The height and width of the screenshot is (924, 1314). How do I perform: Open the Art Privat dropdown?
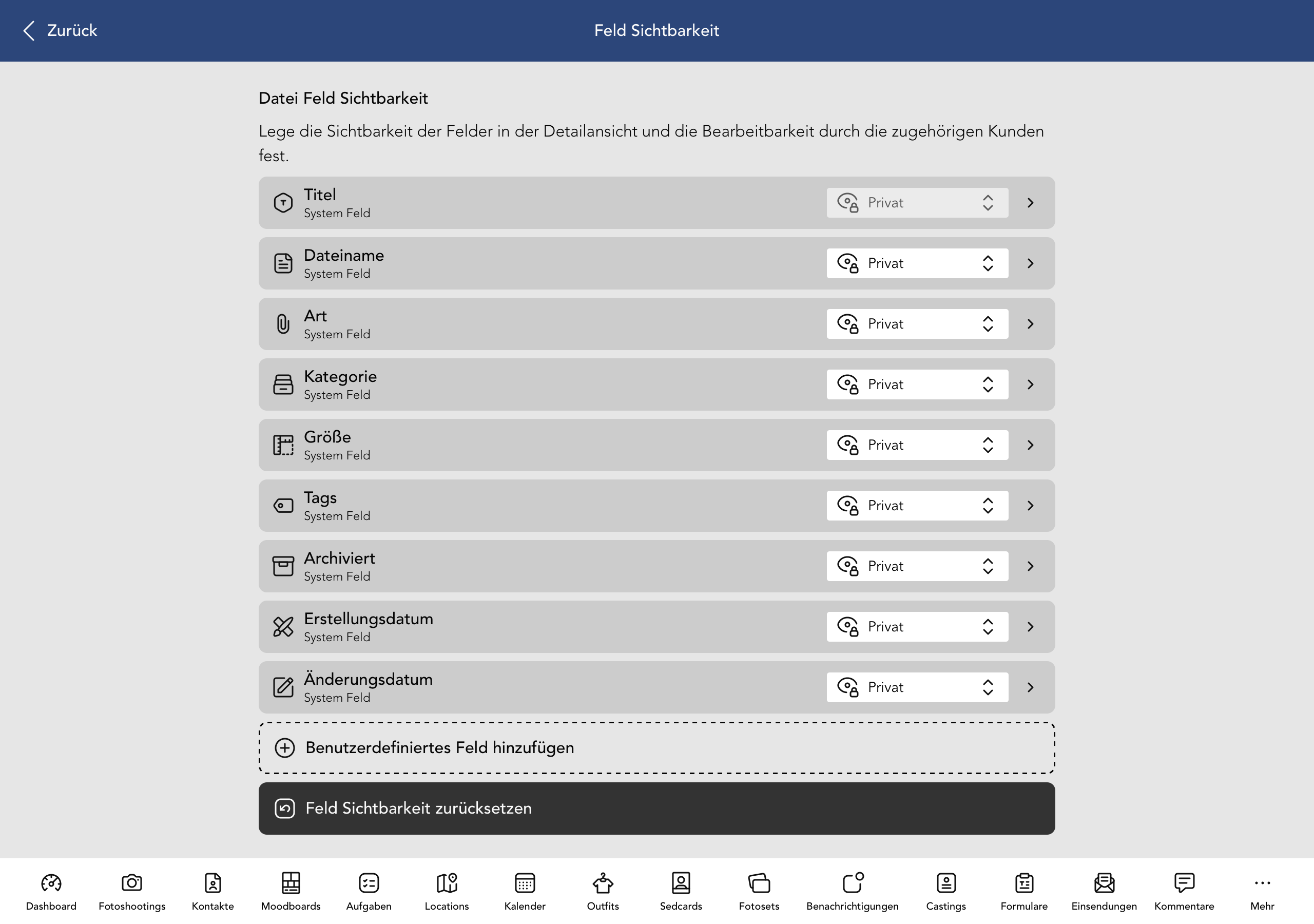(x=917, y=324)
